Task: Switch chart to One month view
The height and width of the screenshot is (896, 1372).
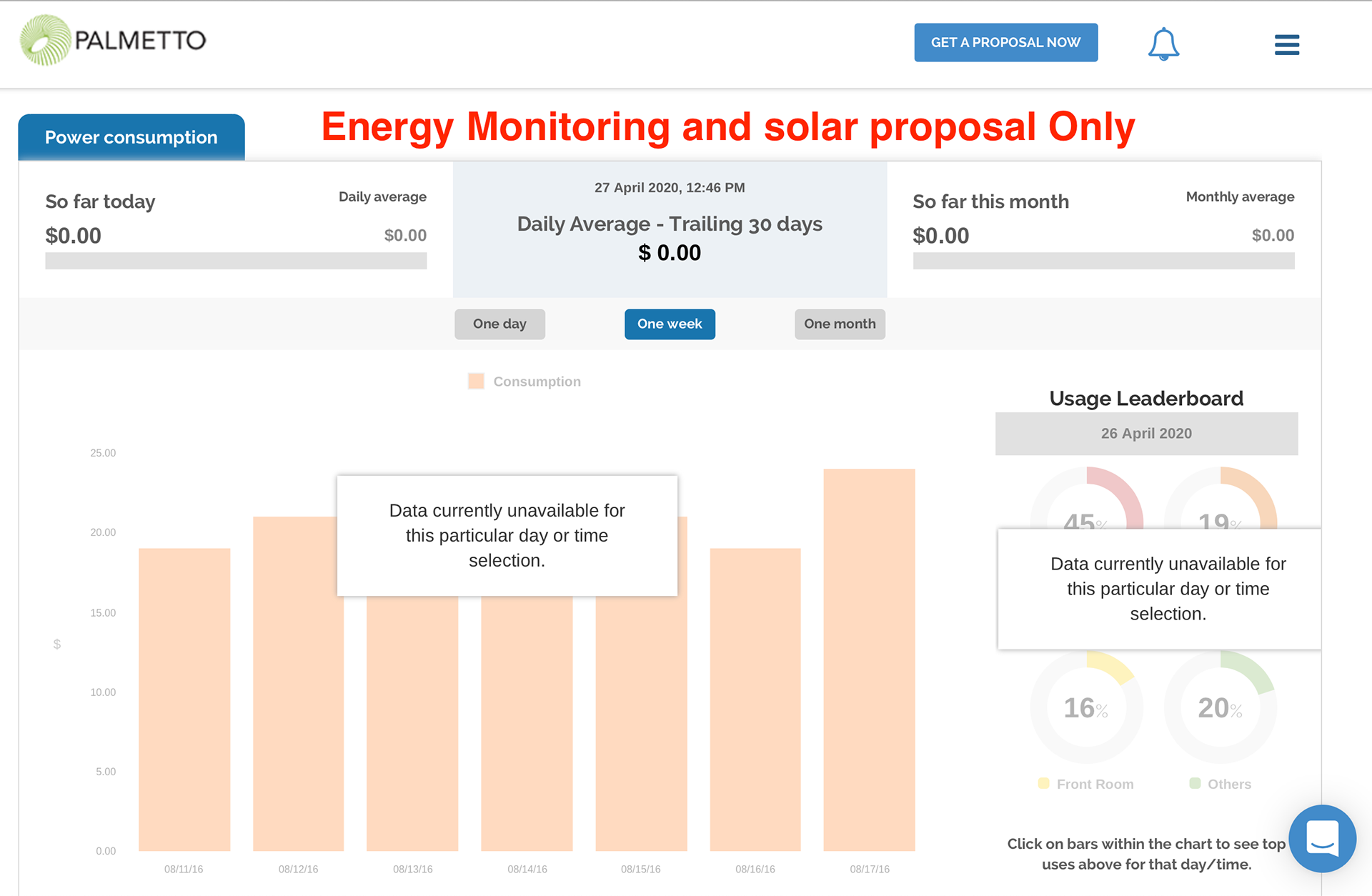Action: click(840, 324)
